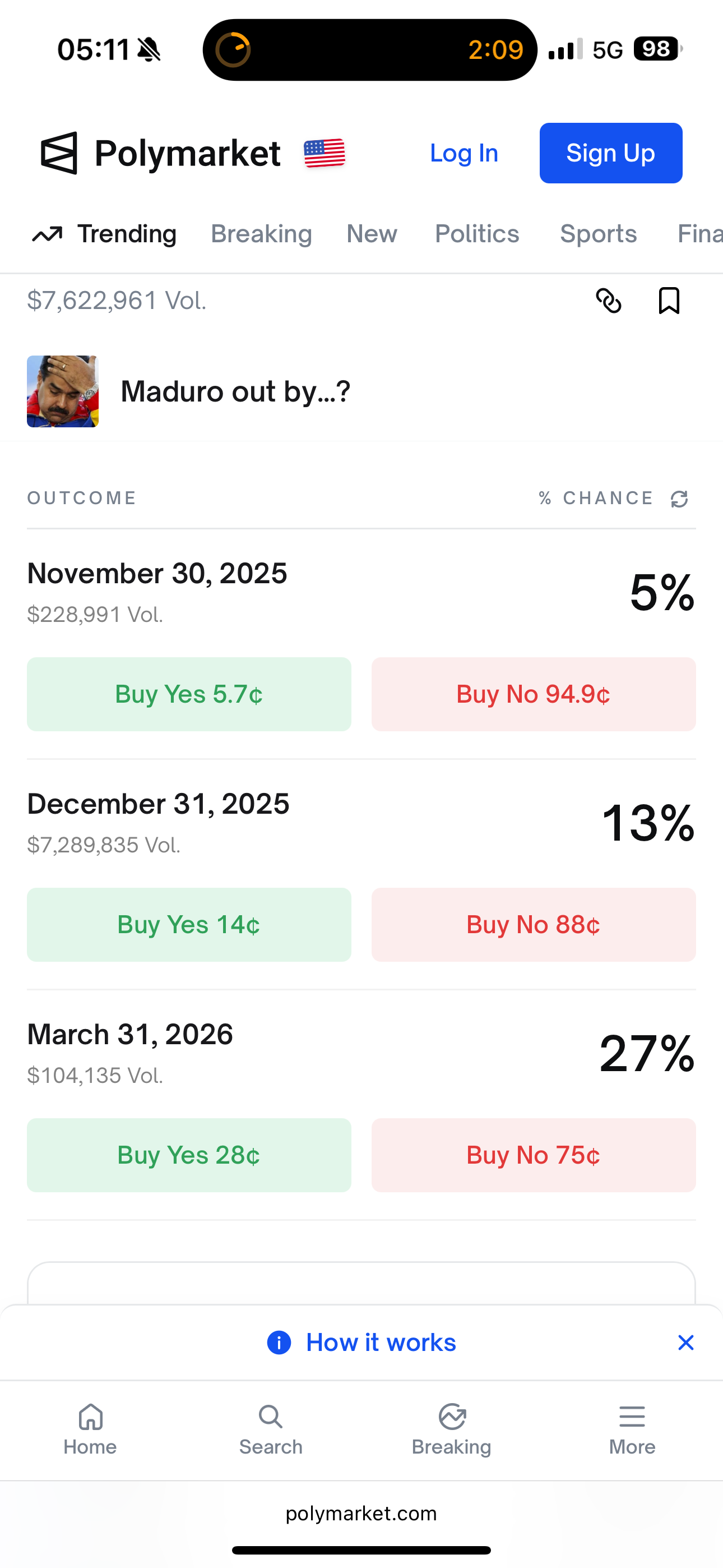Tap the Maduro market thumbnail image
Viewport: 723px width, 1568px height.
(63, 391)
